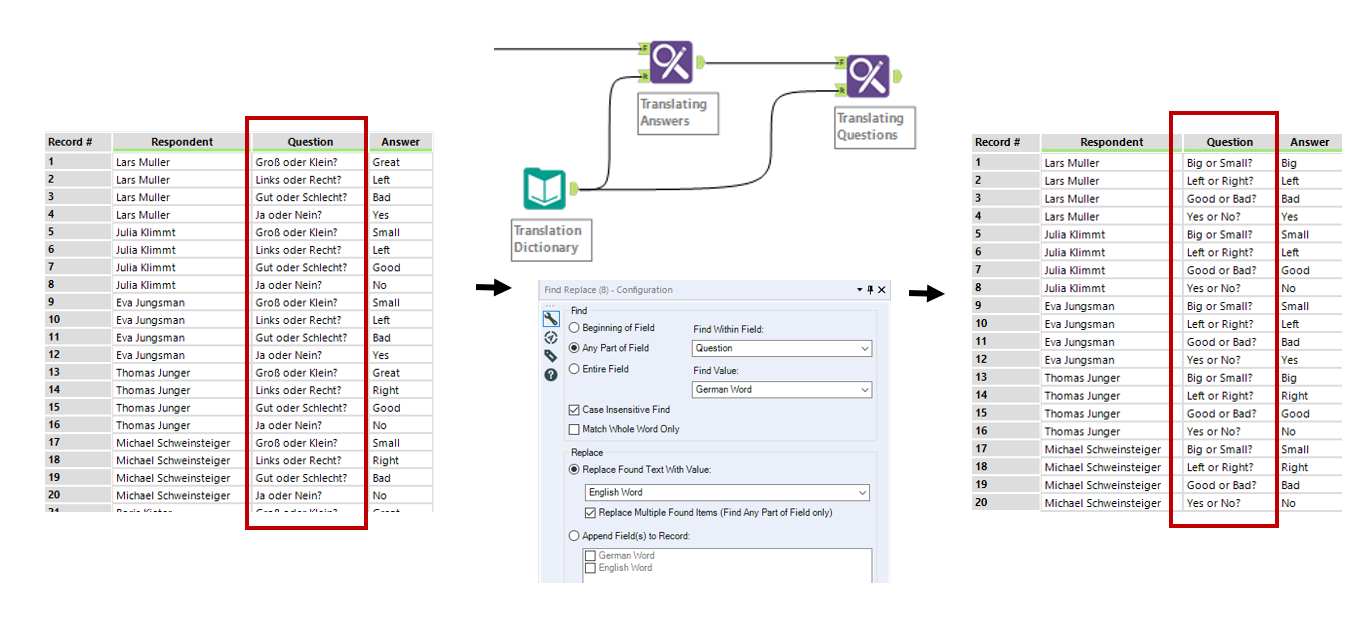1368x617 pixels.
Task: Select the Append Field(s) to Record option
Action: point(574,534)
